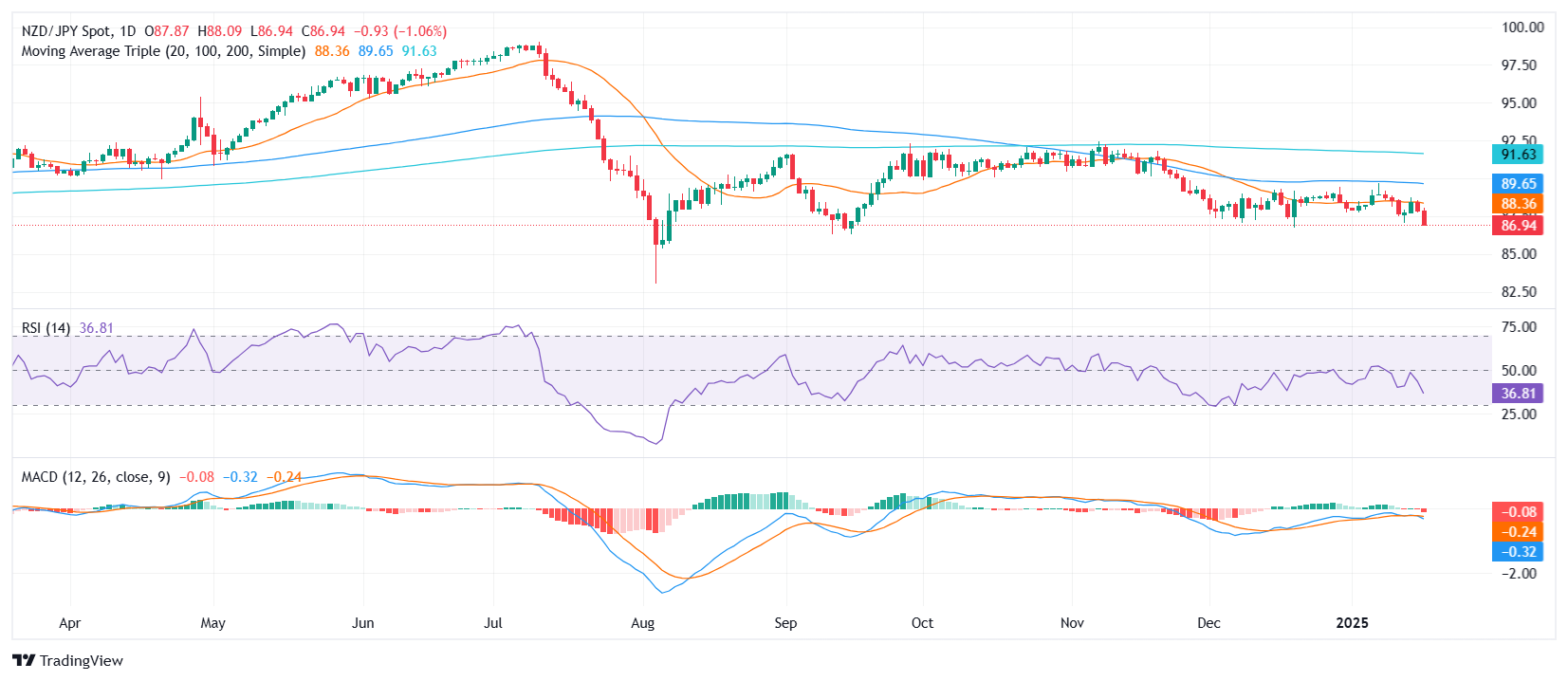Click the Aug label on the time axis
Viewport: 1568px width, 681px height.
point(643,623)
